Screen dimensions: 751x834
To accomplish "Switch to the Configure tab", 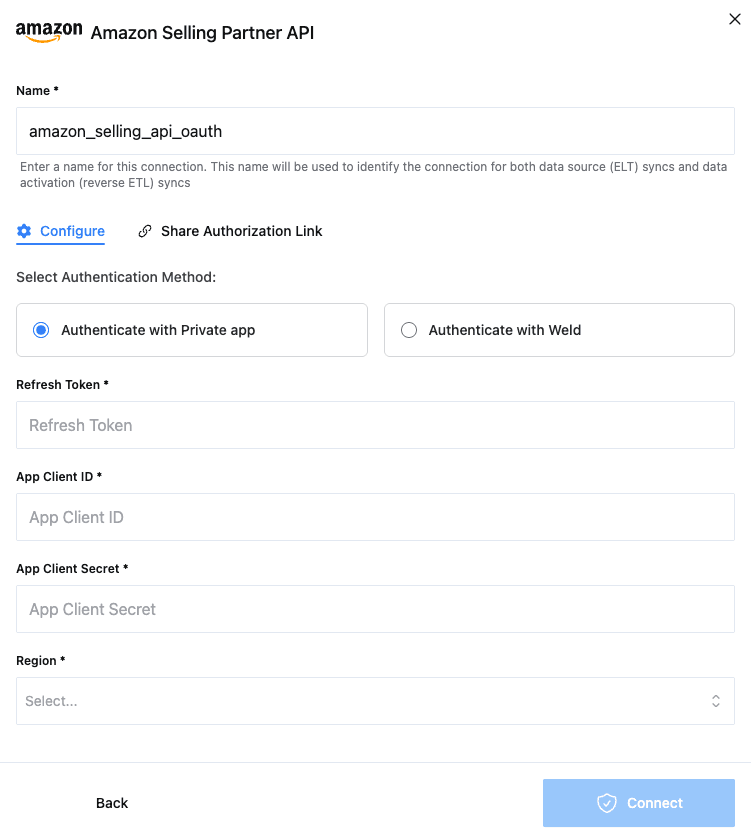I will point(70,231).
